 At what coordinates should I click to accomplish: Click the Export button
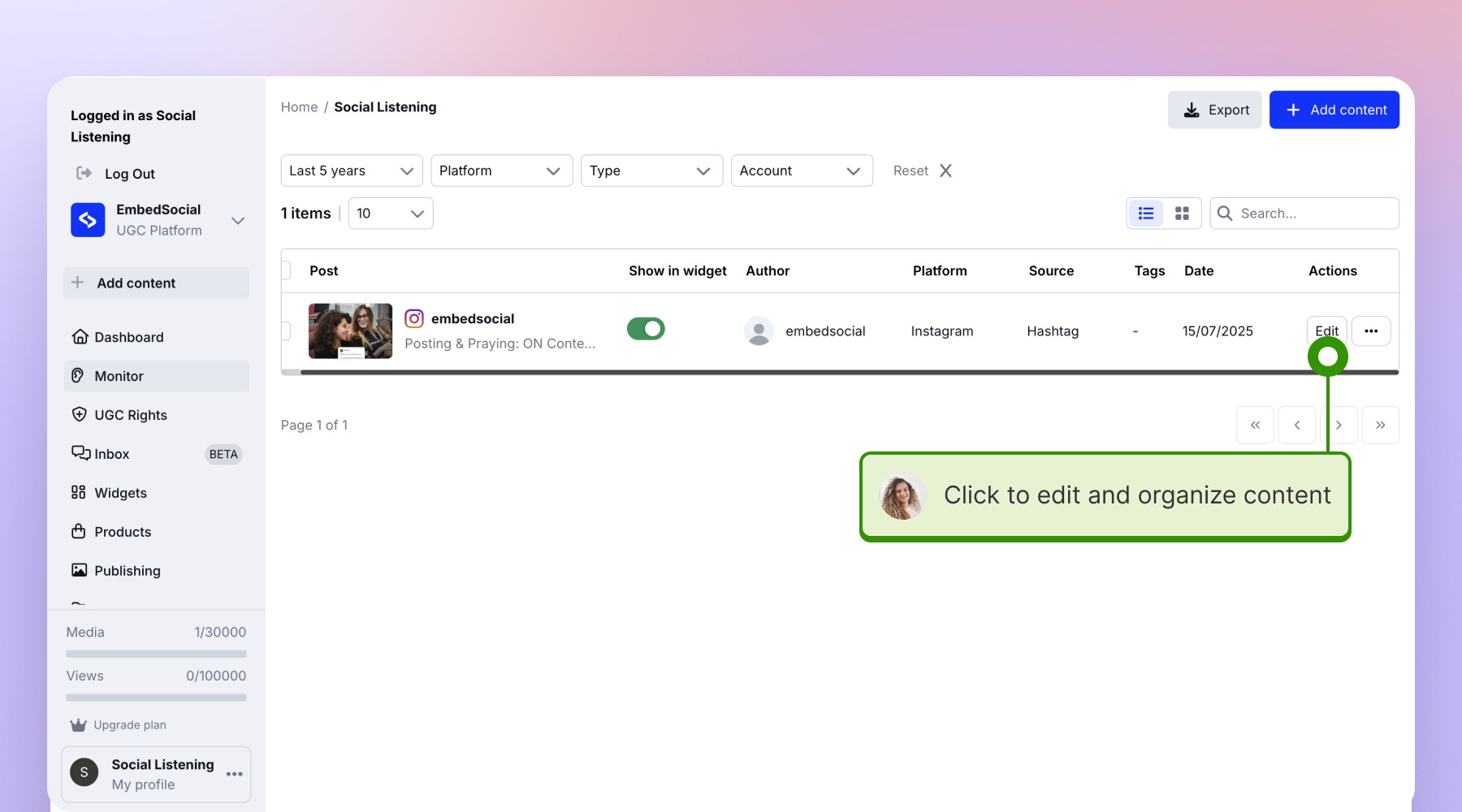[x=1215, y=110]
